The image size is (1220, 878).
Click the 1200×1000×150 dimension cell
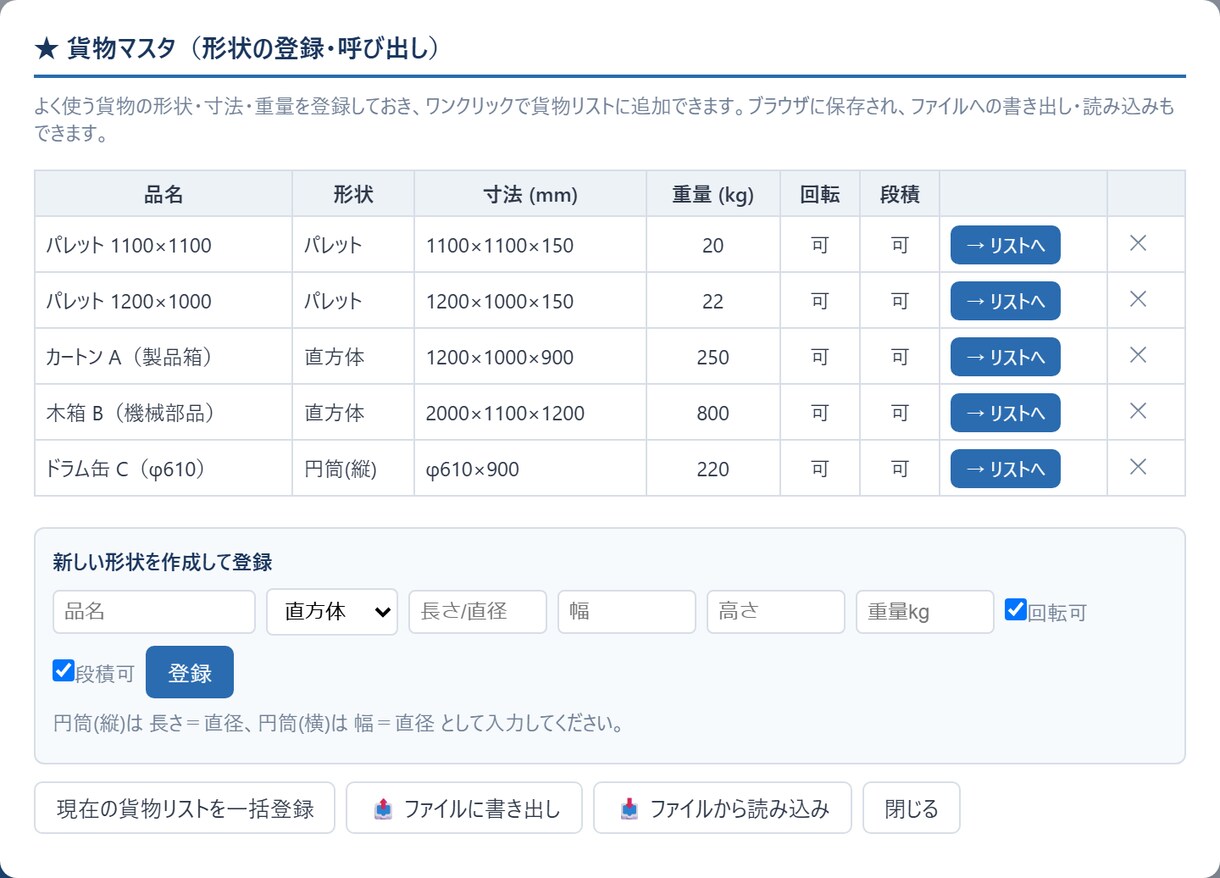pyautogui.click(x=530, y=301)
